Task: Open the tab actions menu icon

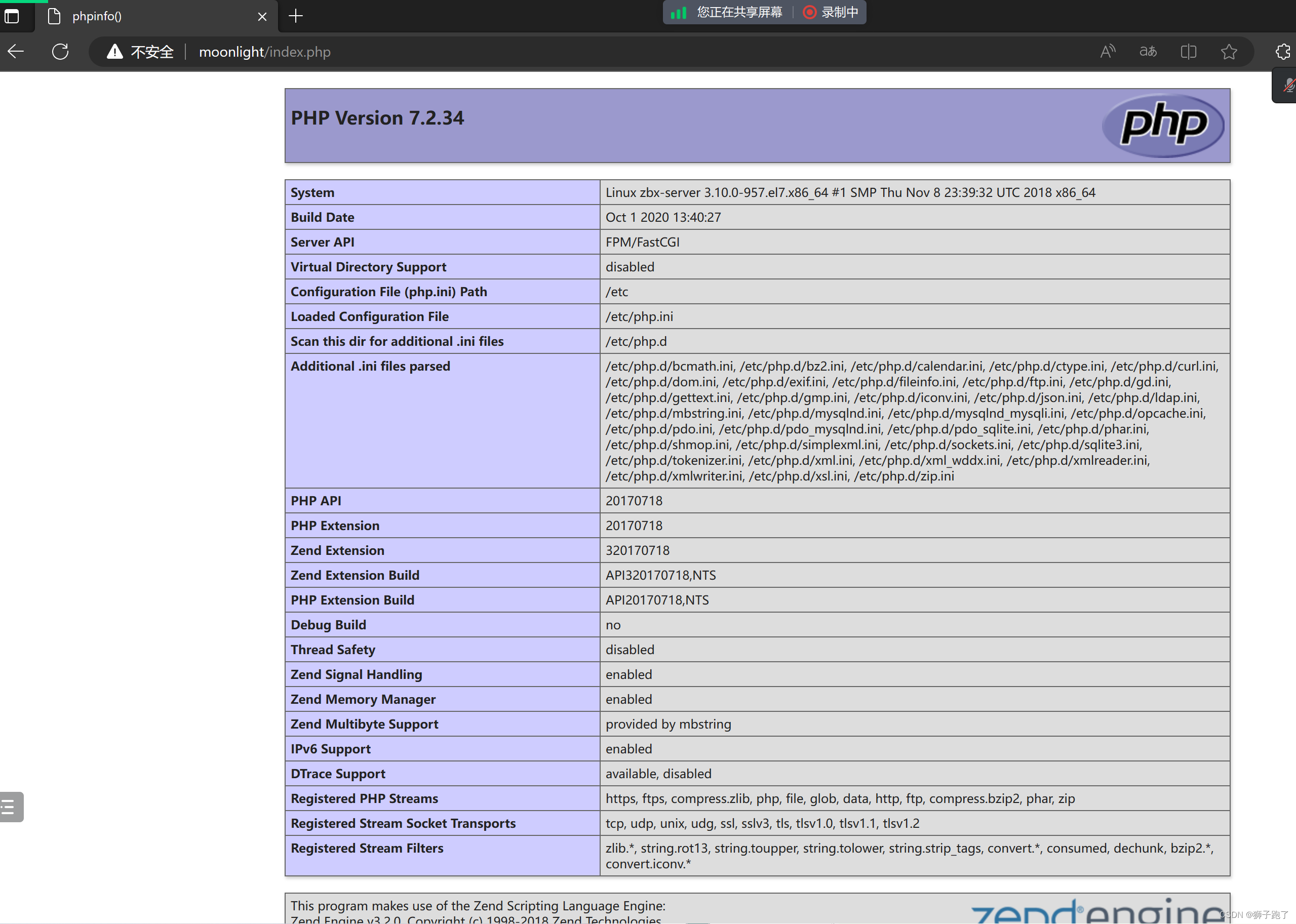Action: tap(12, 16)
